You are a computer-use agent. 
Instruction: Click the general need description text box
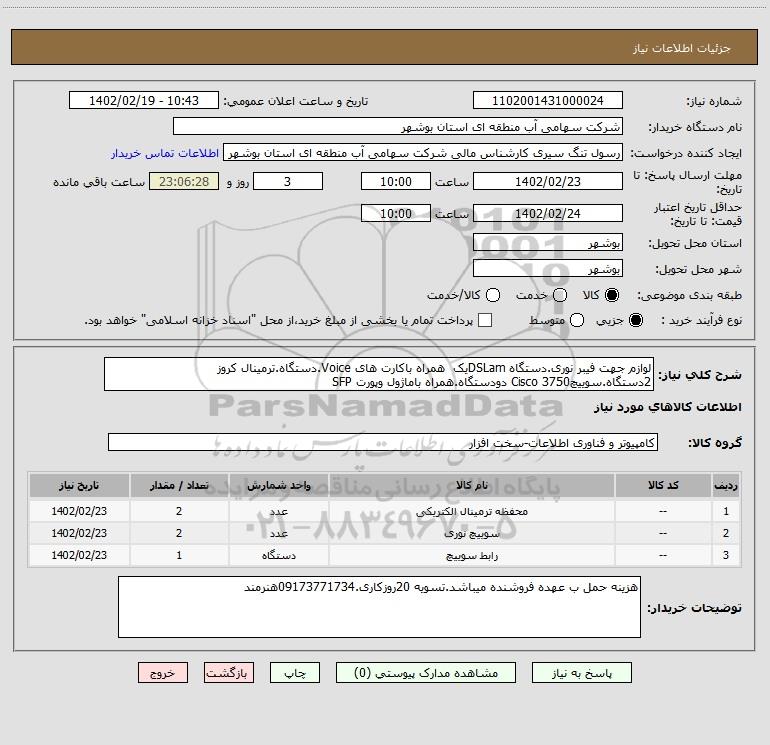pos(379,374)
